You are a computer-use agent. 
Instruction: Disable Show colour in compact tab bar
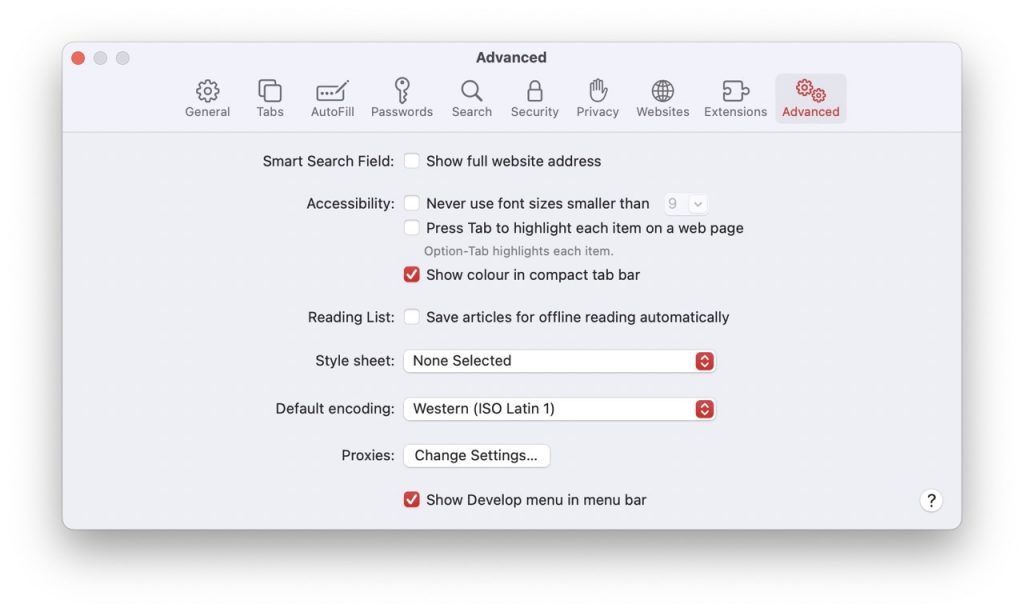coord(411,274)
